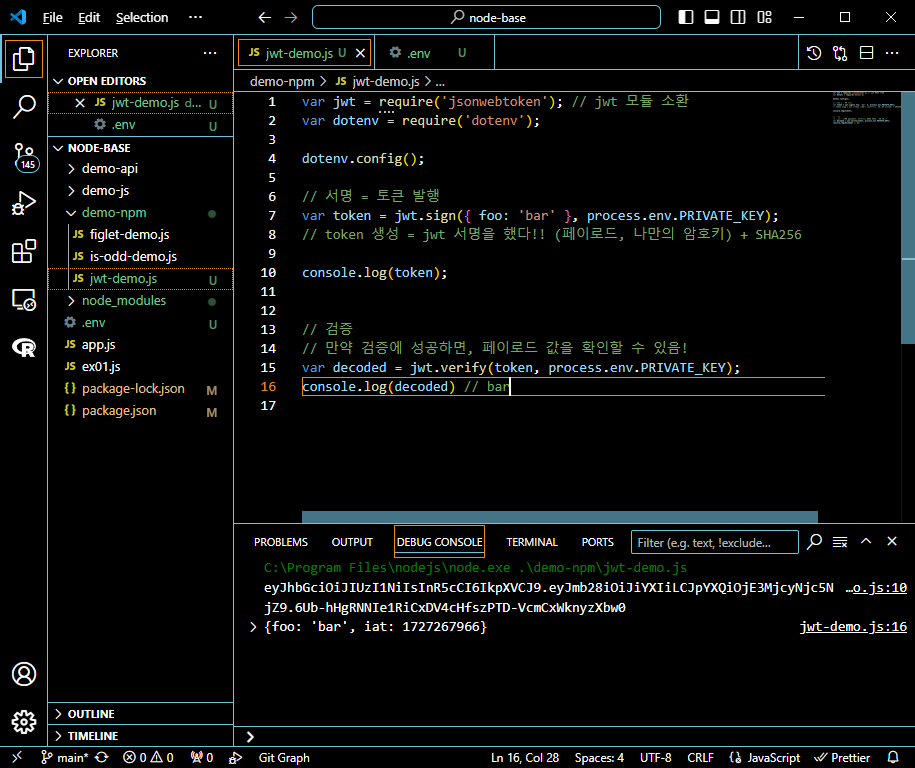Toggle the Secondary Side Bar visibility
Image resolution: width=915 pixels, height=768 pixels.
click(x=738, y=18)
